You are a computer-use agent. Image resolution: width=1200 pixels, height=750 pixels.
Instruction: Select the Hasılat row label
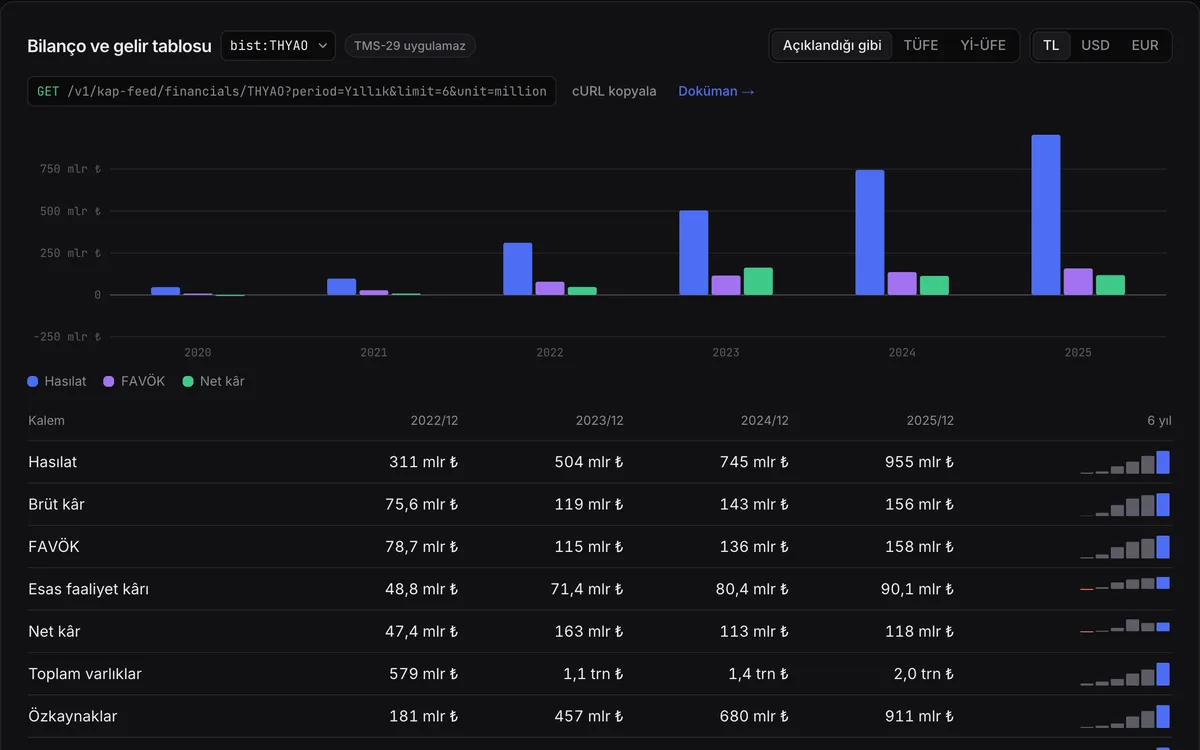point(53,462)
